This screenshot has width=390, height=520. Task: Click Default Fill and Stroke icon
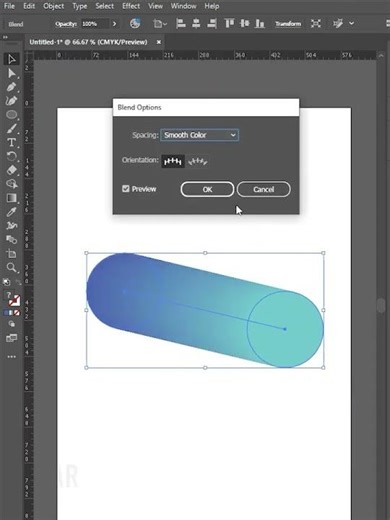tap(6, 282)
